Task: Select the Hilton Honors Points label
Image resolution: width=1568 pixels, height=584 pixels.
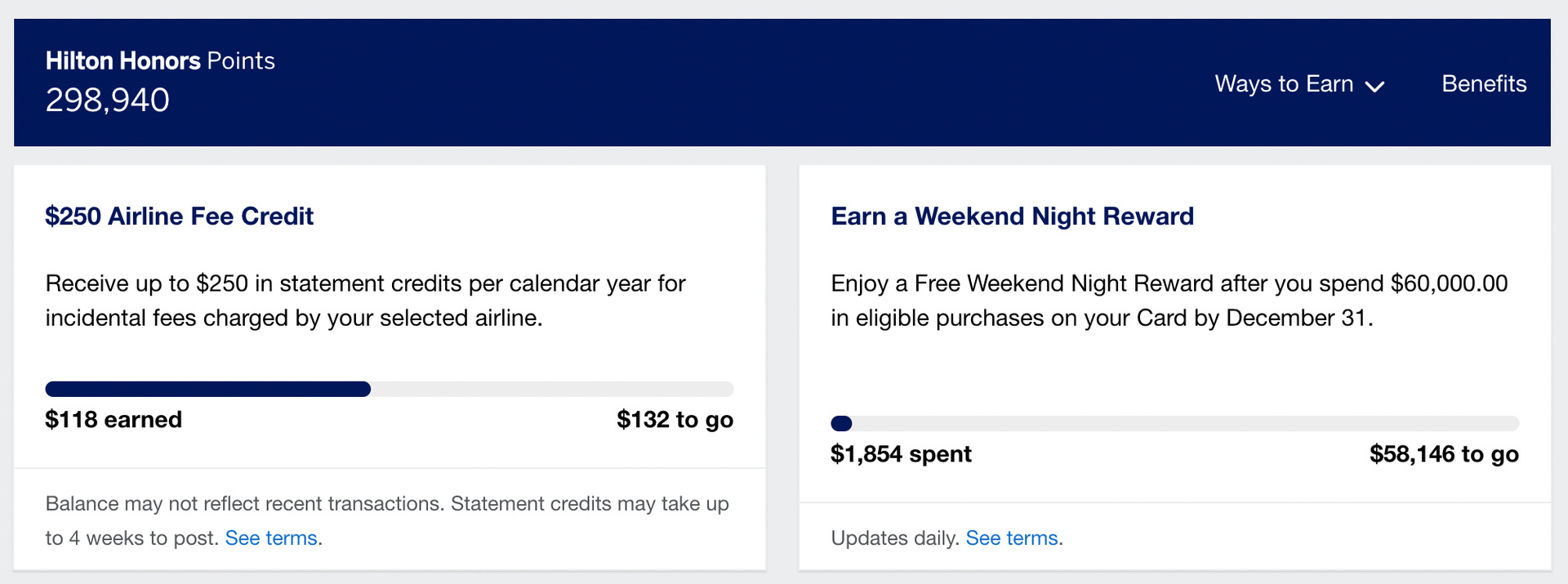Action: 159,60
